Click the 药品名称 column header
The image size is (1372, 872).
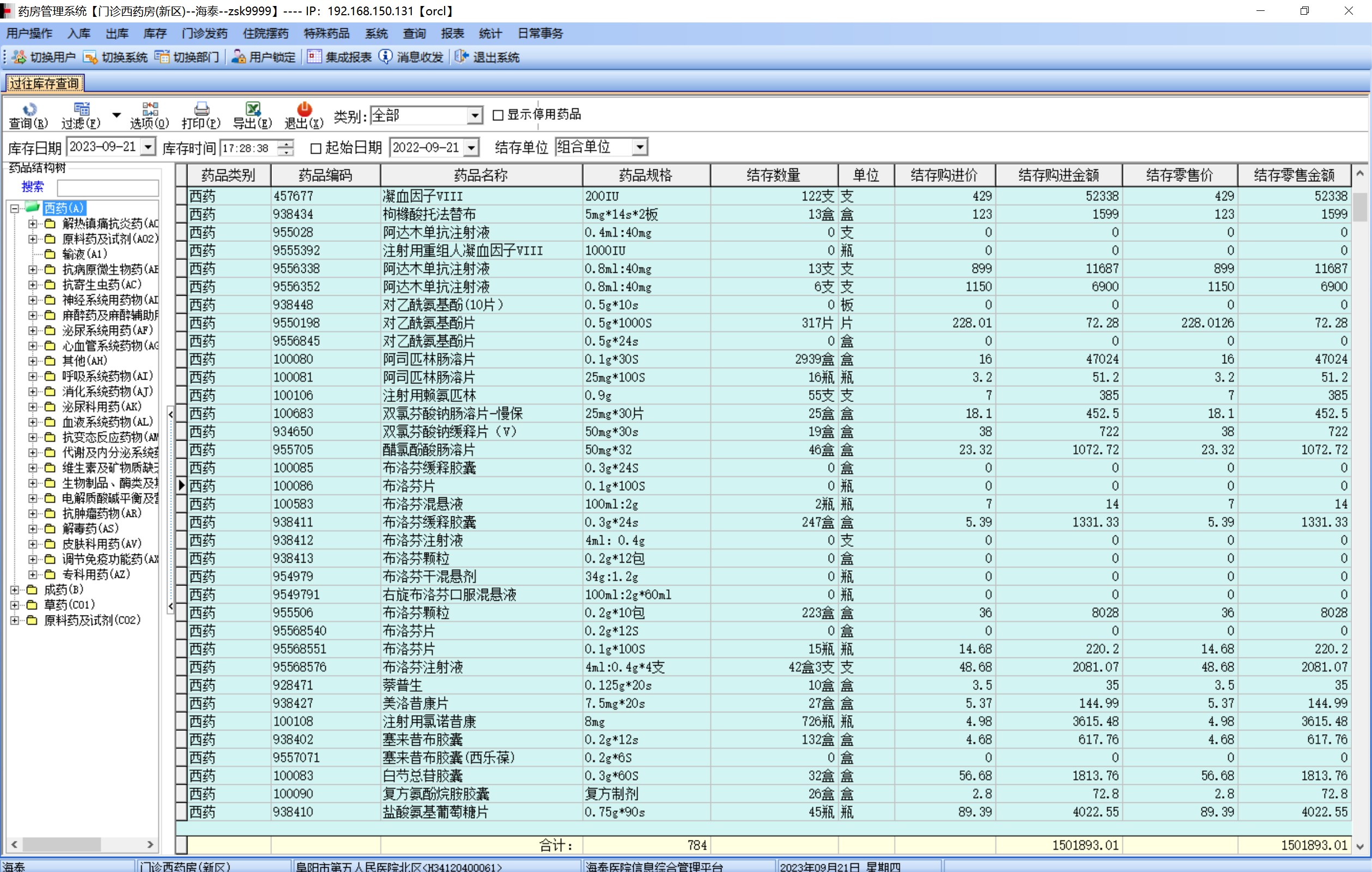click(x=481, y=175)
